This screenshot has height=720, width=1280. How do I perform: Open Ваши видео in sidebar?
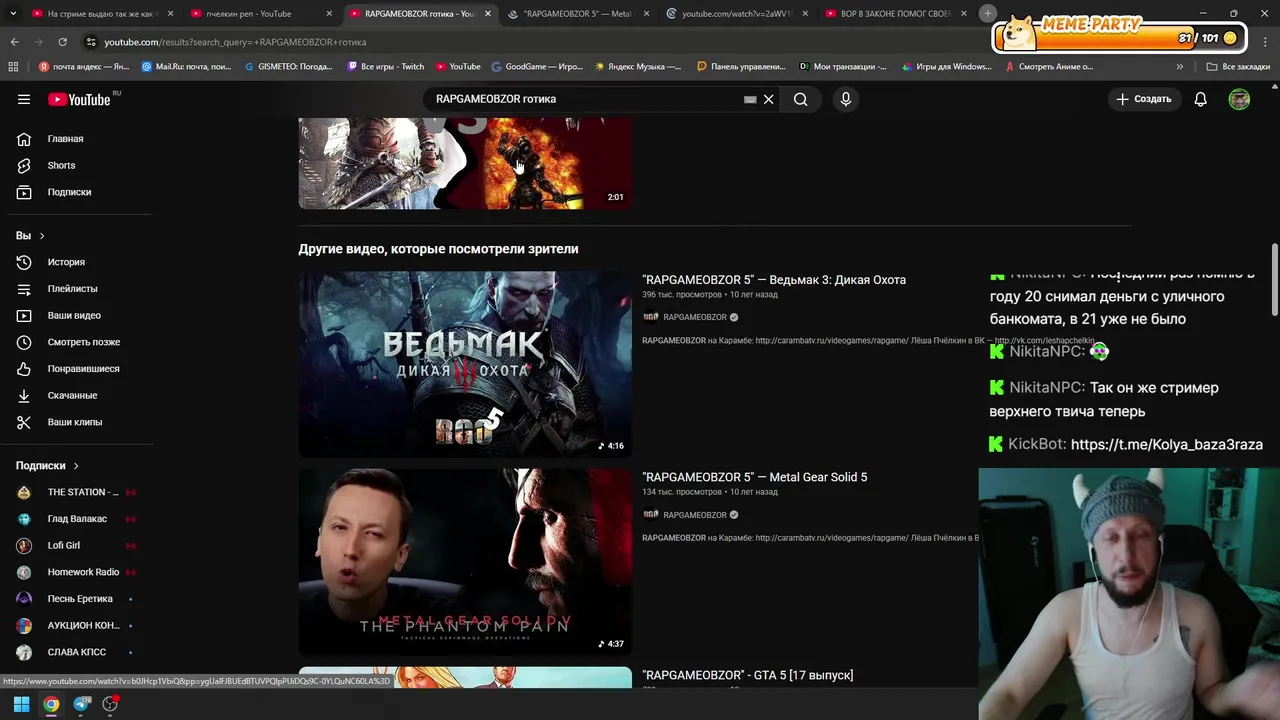pyautogui.click(x=76, y=315)
